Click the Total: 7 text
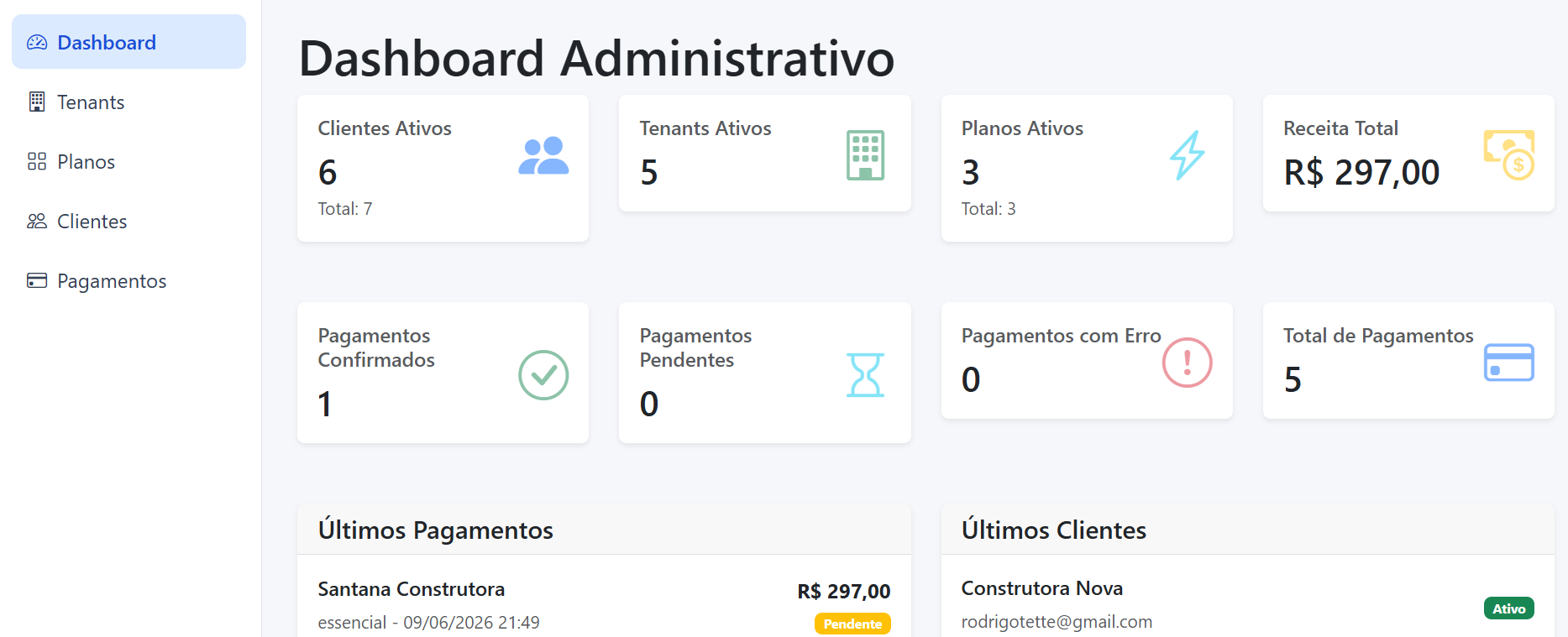 (344, 209)
